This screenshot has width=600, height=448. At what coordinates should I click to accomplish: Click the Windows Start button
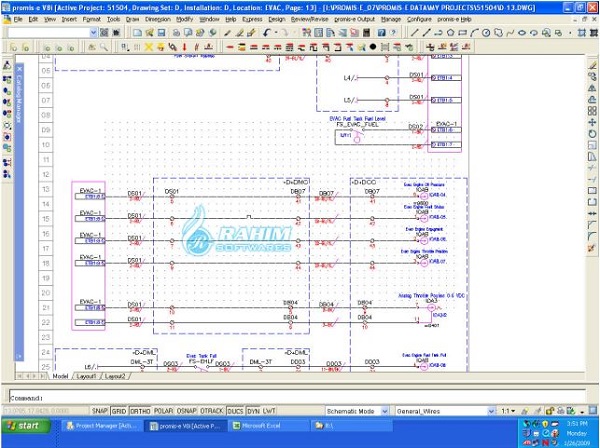[x=24, y=426]
